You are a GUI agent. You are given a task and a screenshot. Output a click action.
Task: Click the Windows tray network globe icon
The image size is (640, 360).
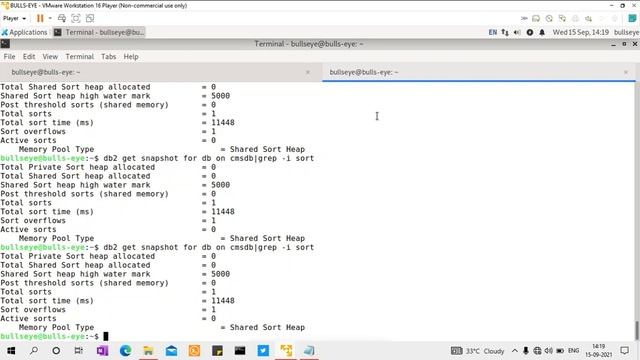(x=537, y=351)
